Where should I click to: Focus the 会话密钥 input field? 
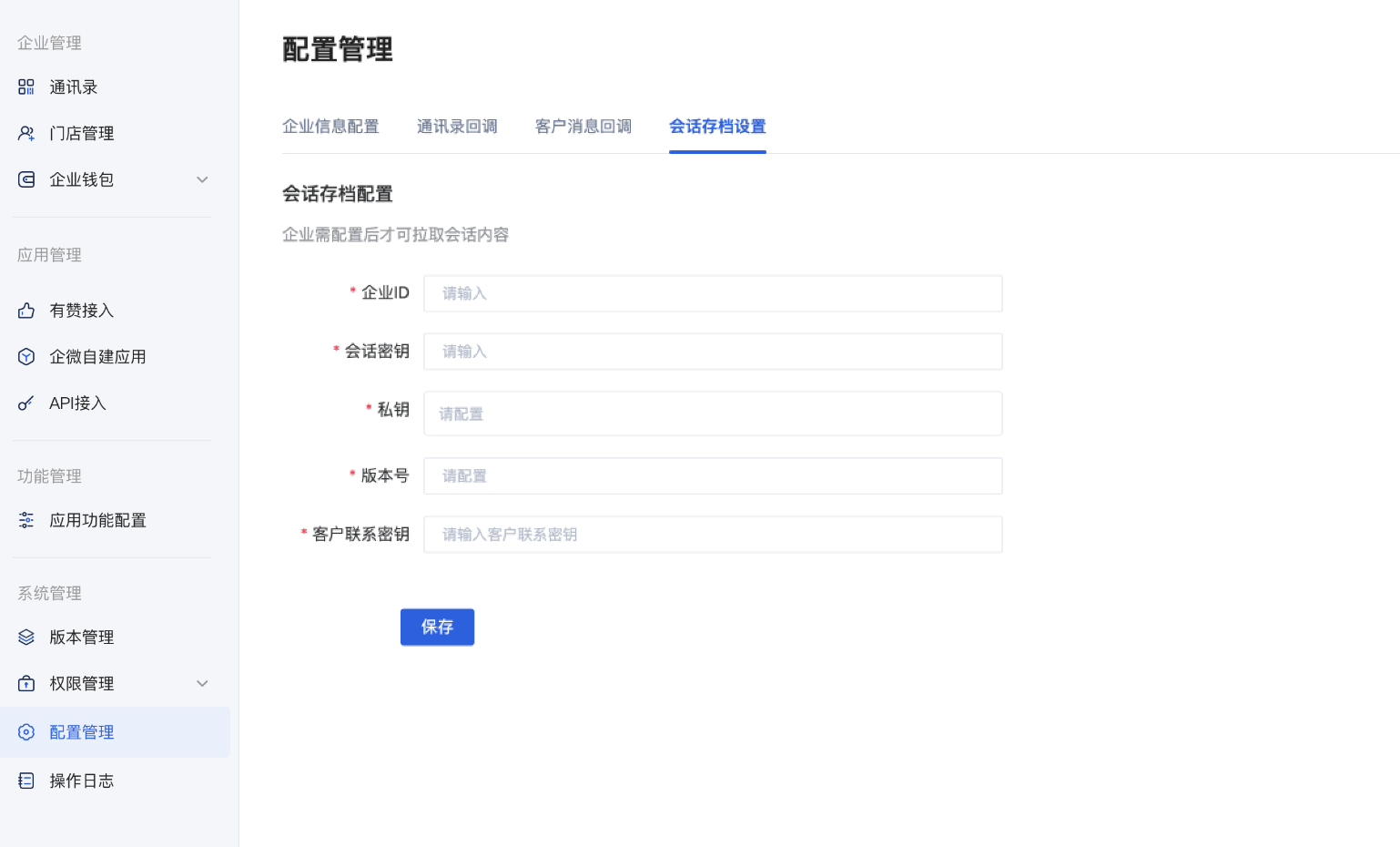[713, 352]
